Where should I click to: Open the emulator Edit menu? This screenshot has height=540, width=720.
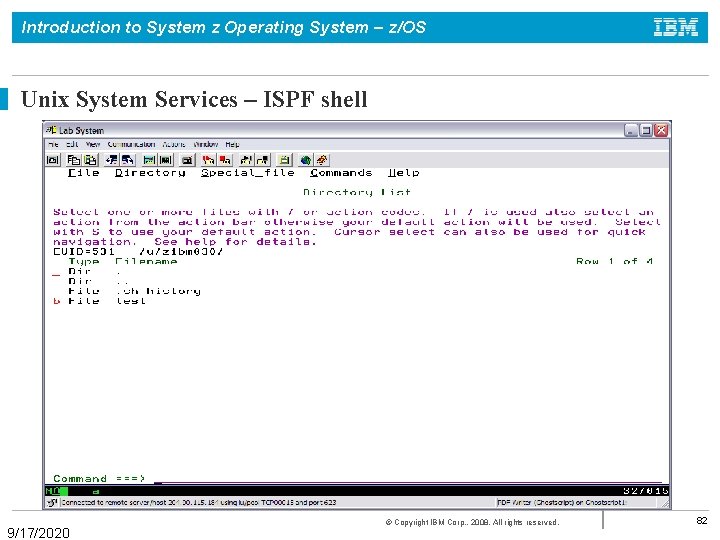(x=72, y=144)
